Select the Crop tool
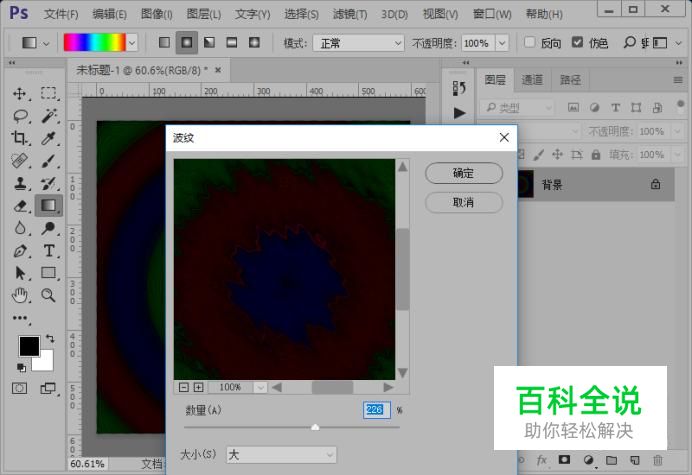 tap(20, 138)
